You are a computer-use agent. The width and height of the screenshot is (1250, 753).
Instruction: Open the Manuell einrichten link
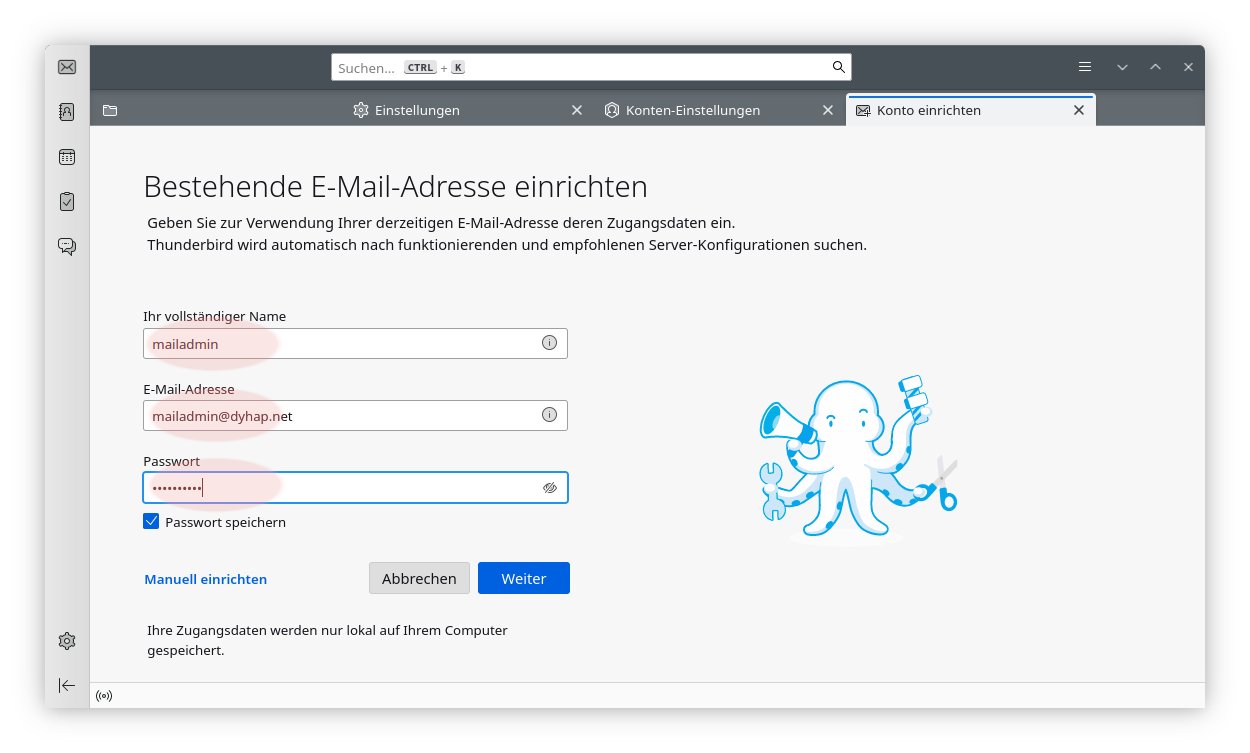(x=206, y=579)
